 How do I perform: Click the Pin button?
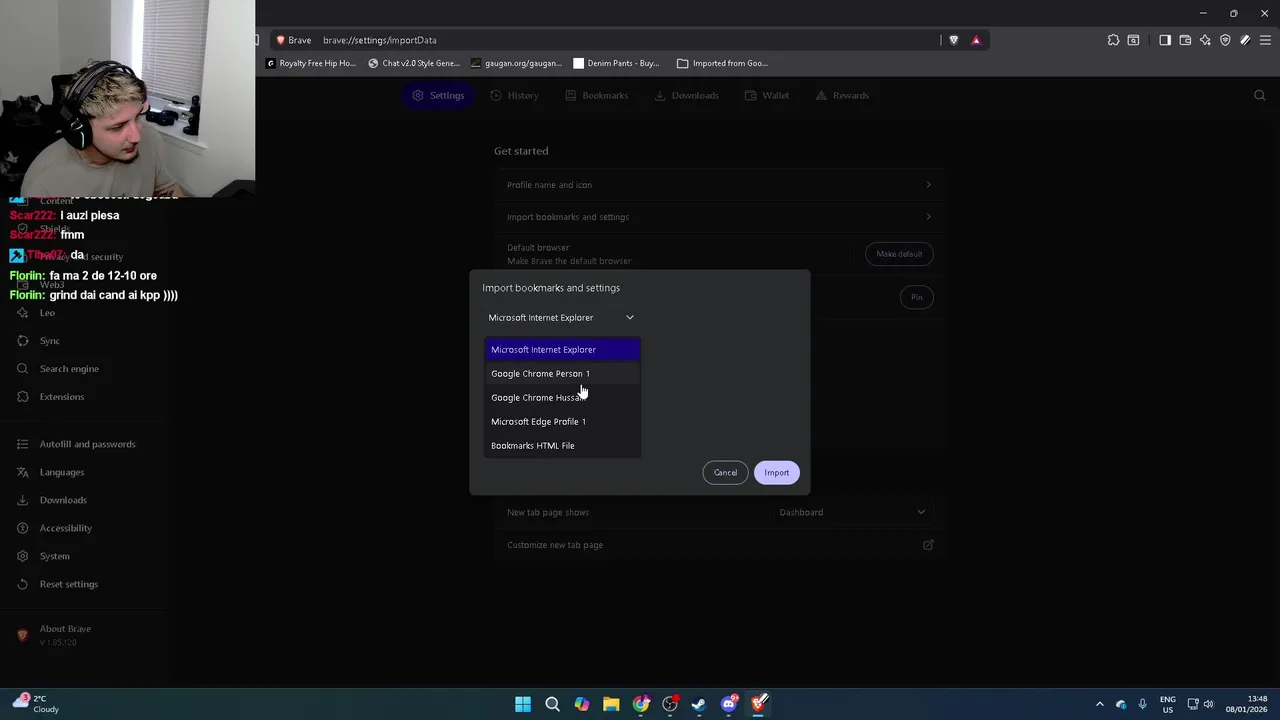(916, 297)
